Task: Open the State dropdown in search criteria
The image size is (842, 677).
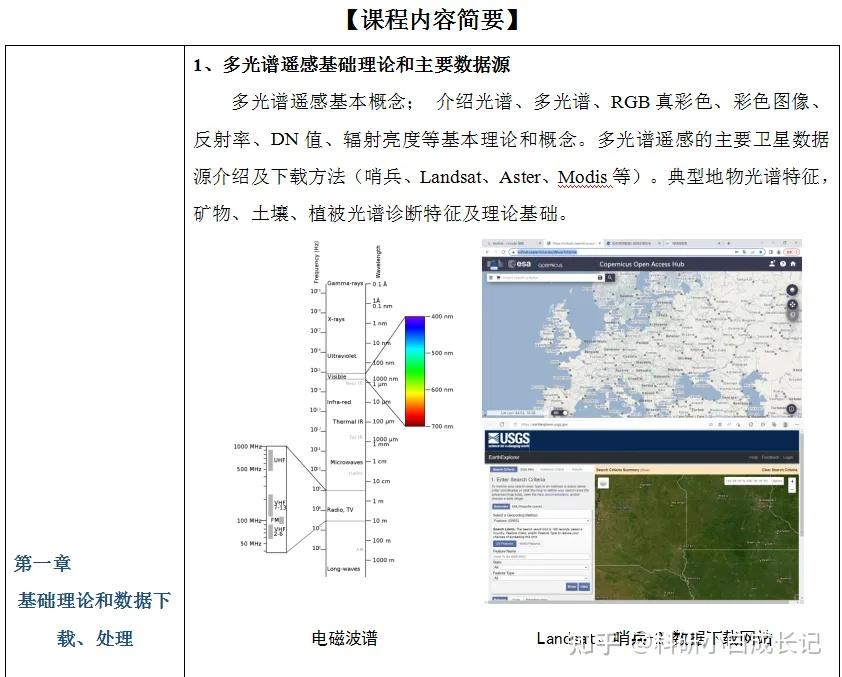Action: (540, 566)
